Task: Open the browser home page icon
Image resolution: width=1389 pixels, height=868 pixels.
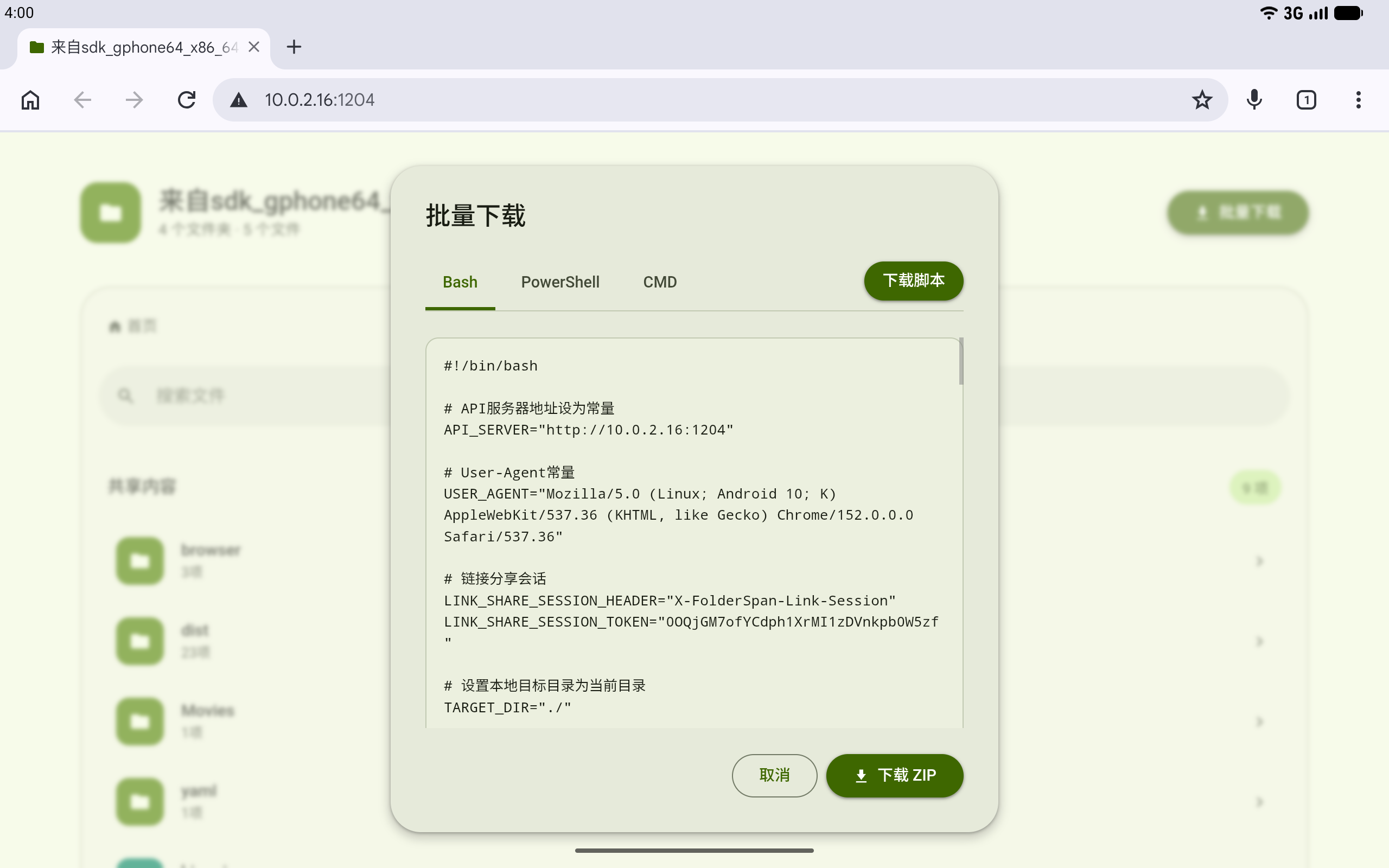Action: tap(30, 100)
